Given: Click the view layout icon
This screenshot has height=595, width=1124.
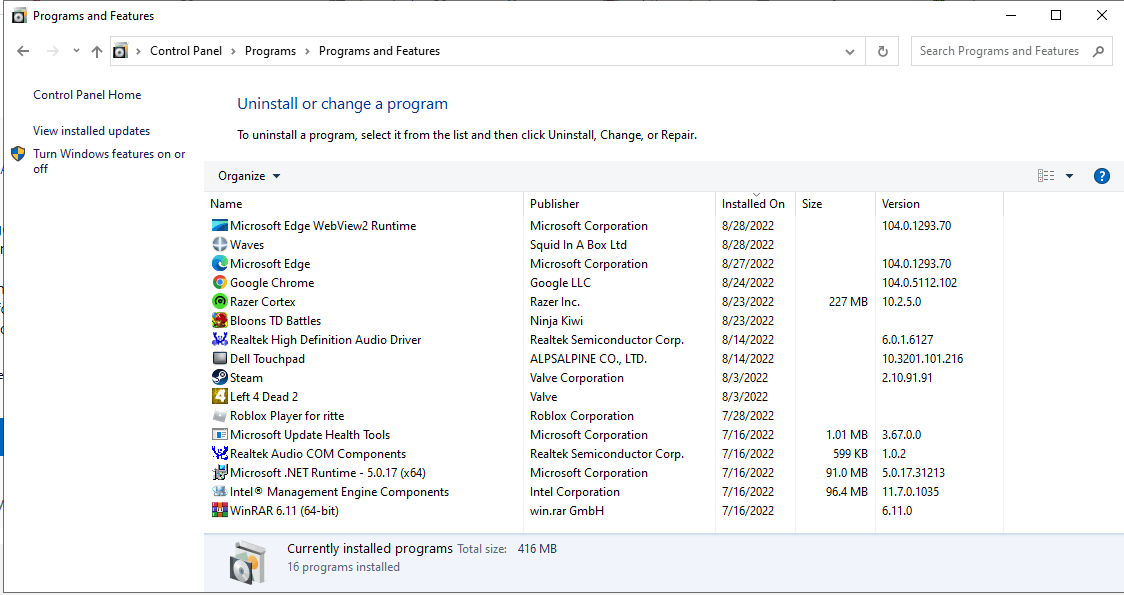Looking at the screenshot, I should [x=1046, y=176].
